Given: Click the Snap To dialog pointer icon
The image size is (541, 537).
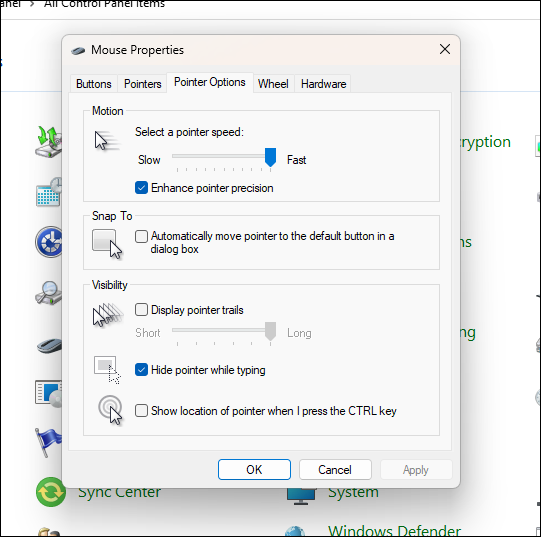Looking at the screenshot, I should [x=107, y=244].
